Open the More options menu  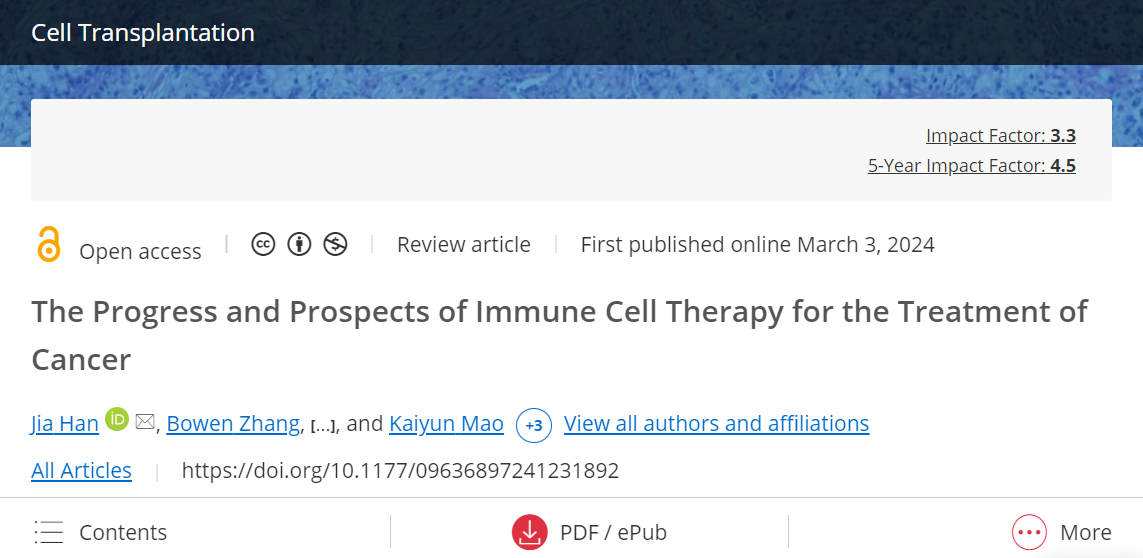pos(1061,532)
